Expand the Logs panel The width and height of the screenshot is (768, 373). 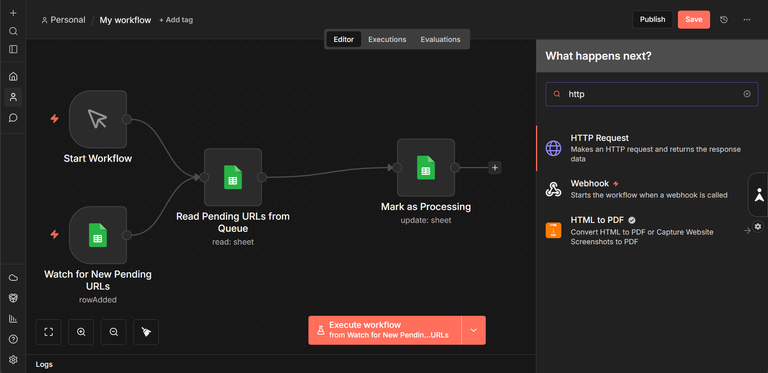point(281,364)
